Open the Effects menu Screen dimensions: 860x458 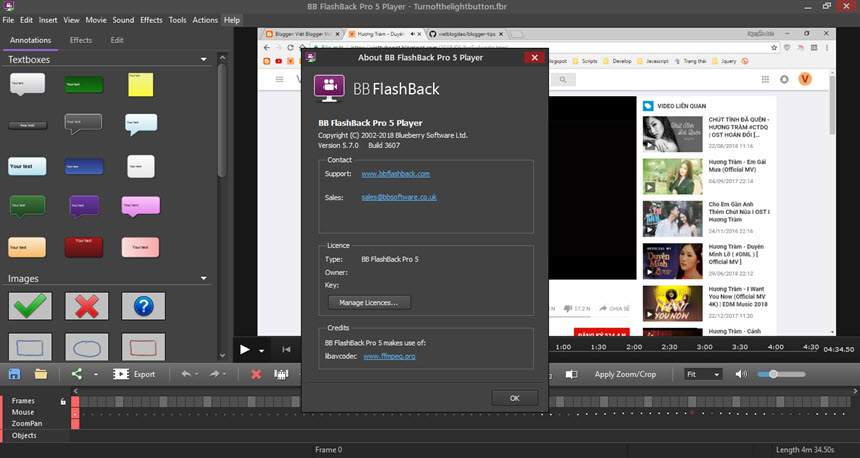click(151, 20)
